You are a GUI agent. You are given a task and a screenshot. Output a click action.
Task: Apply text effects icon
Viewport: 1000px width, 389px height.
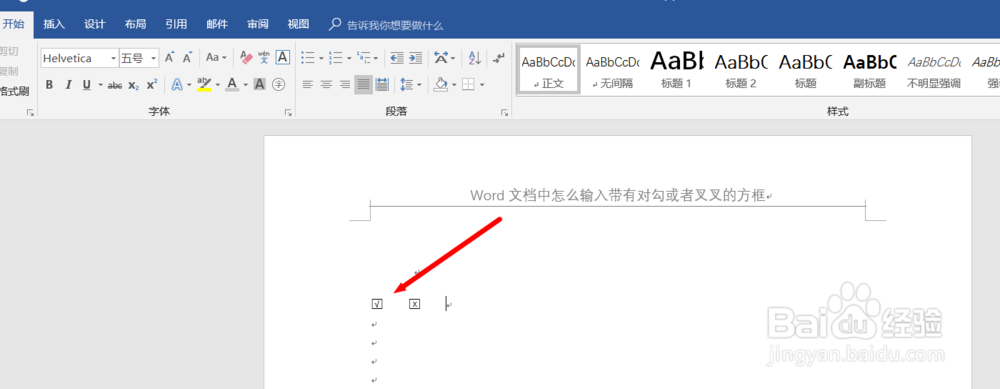(x=177, y=84)
